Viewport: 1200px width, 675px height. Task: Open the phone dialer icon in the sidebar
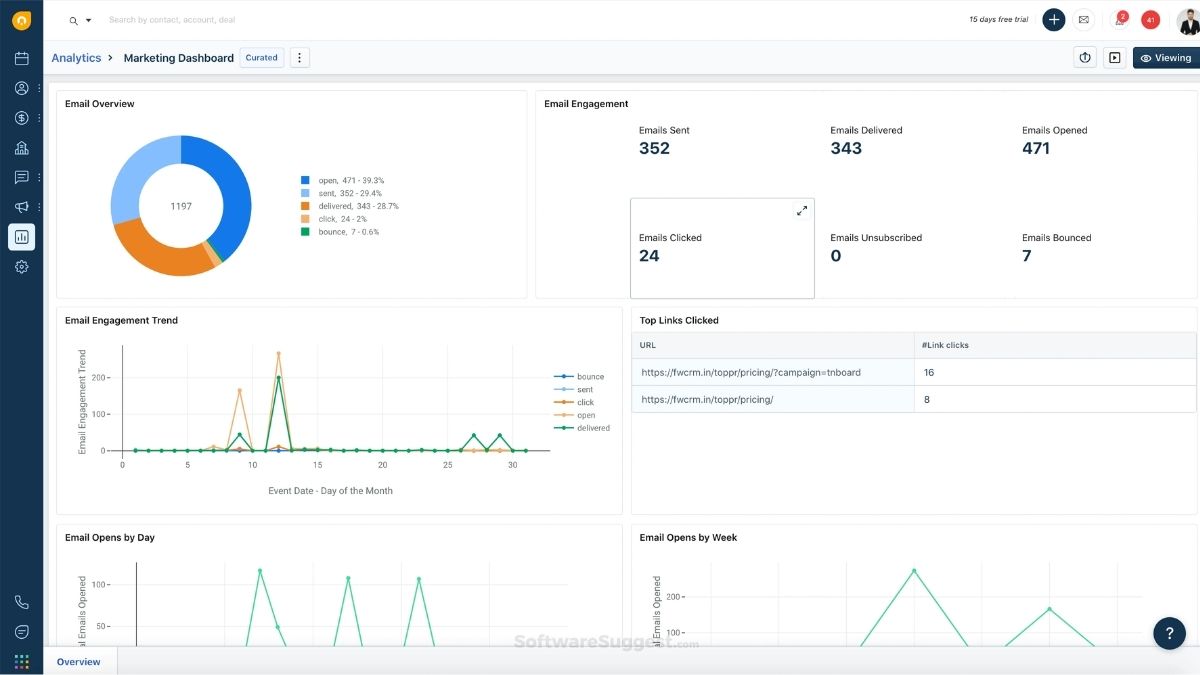[22, 601]
